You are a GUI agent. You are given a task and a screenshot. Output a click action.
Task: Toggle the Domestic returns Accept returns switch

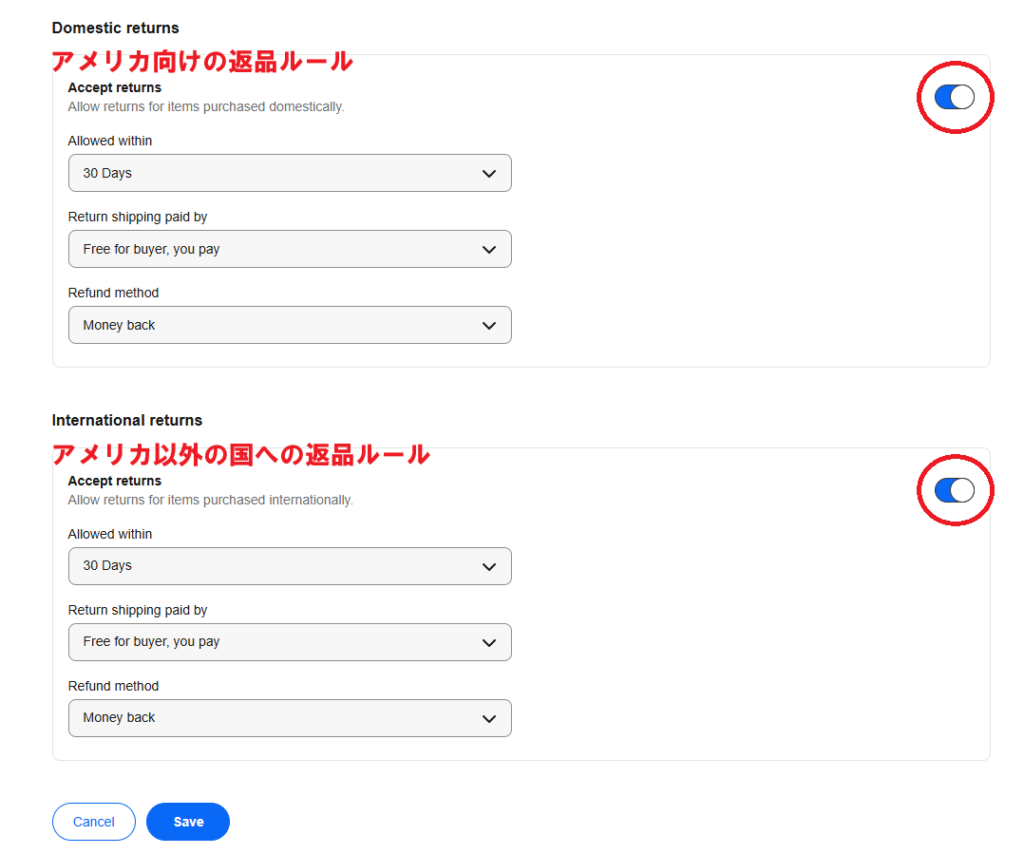click(954, 97)
